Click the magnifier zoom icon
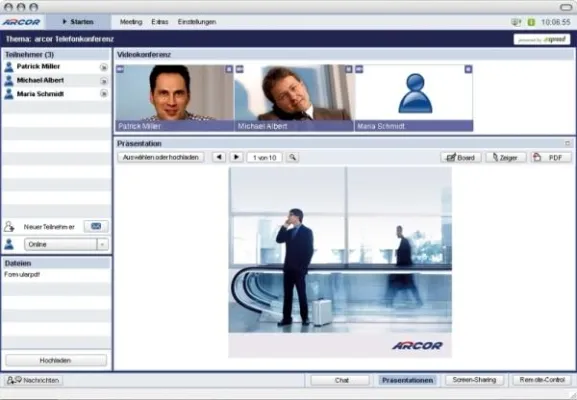 coord(293,157)
